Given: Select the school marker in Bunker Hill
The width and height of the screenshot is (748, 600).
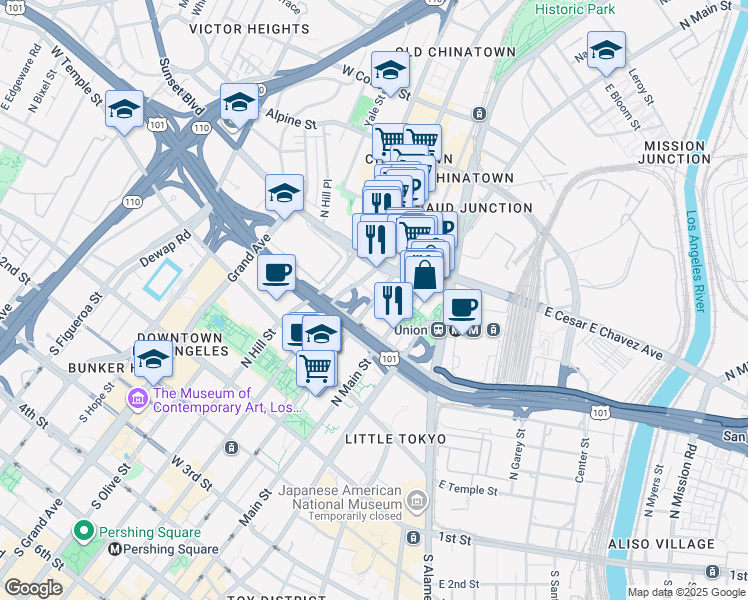Looking at the screenshot, I should pos(153,361).
